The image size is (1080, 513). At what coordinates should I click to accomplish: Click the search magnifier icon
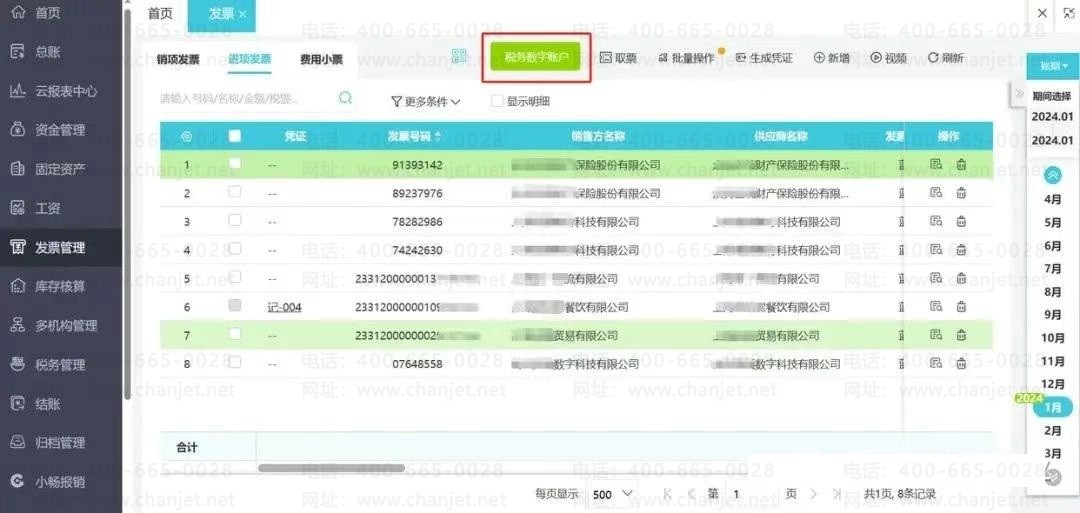coord(346,98)
